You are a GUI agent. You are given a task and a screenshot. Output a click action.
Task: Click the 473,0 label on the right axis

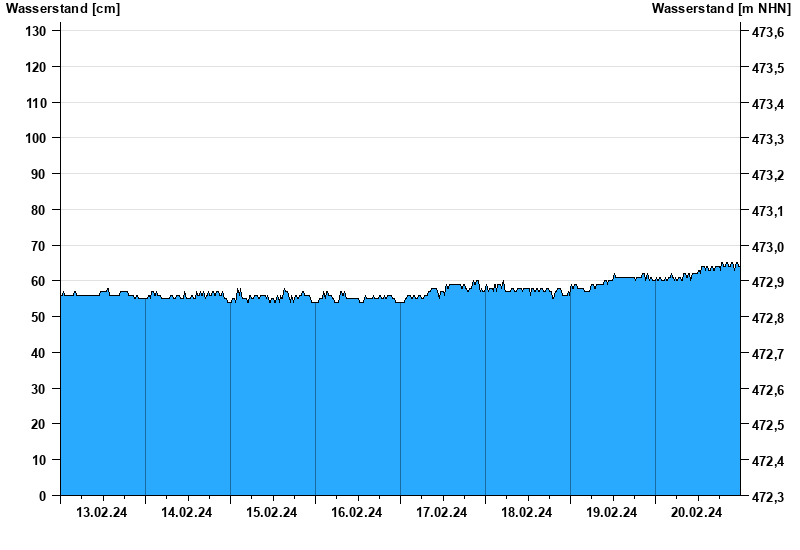(768, 247)
